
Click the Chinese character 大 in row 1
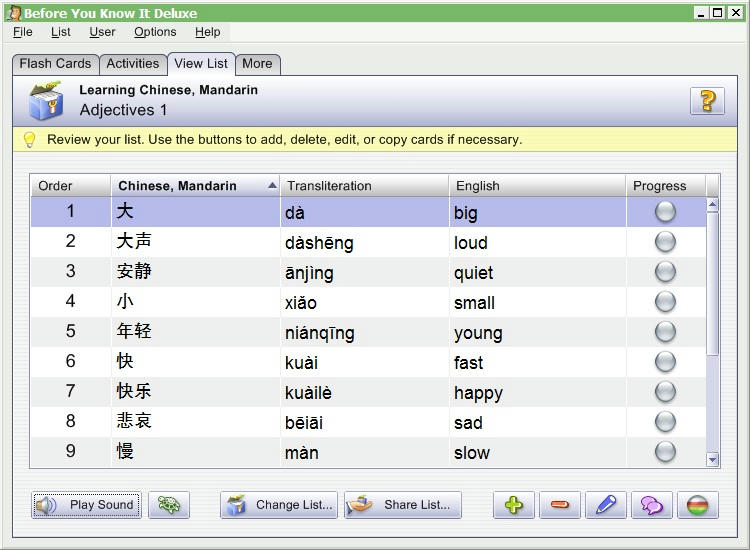pos(125,211)
